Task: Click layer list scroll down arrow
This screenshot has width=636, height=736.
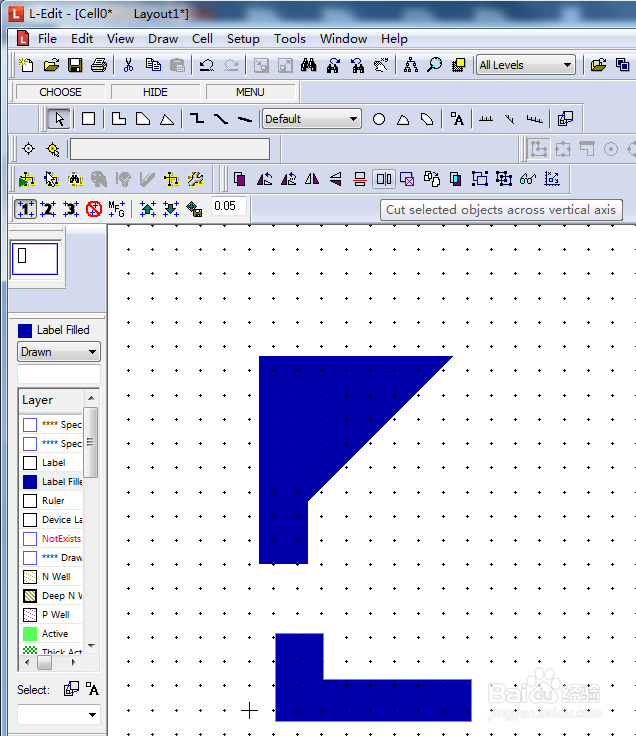Action: (x=91, y=646)
